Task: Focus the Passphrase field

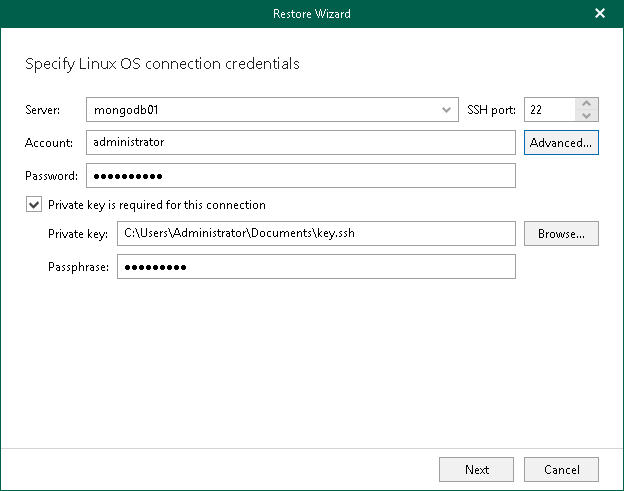Action: (x=315, y=267)
